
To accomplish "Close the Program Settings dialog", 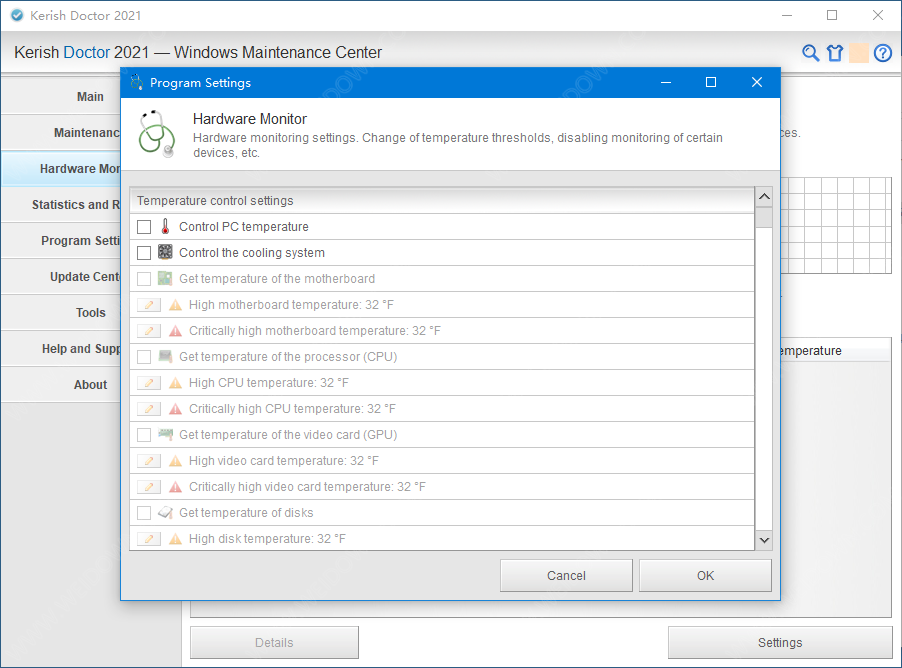I will (x=757, y=82).
